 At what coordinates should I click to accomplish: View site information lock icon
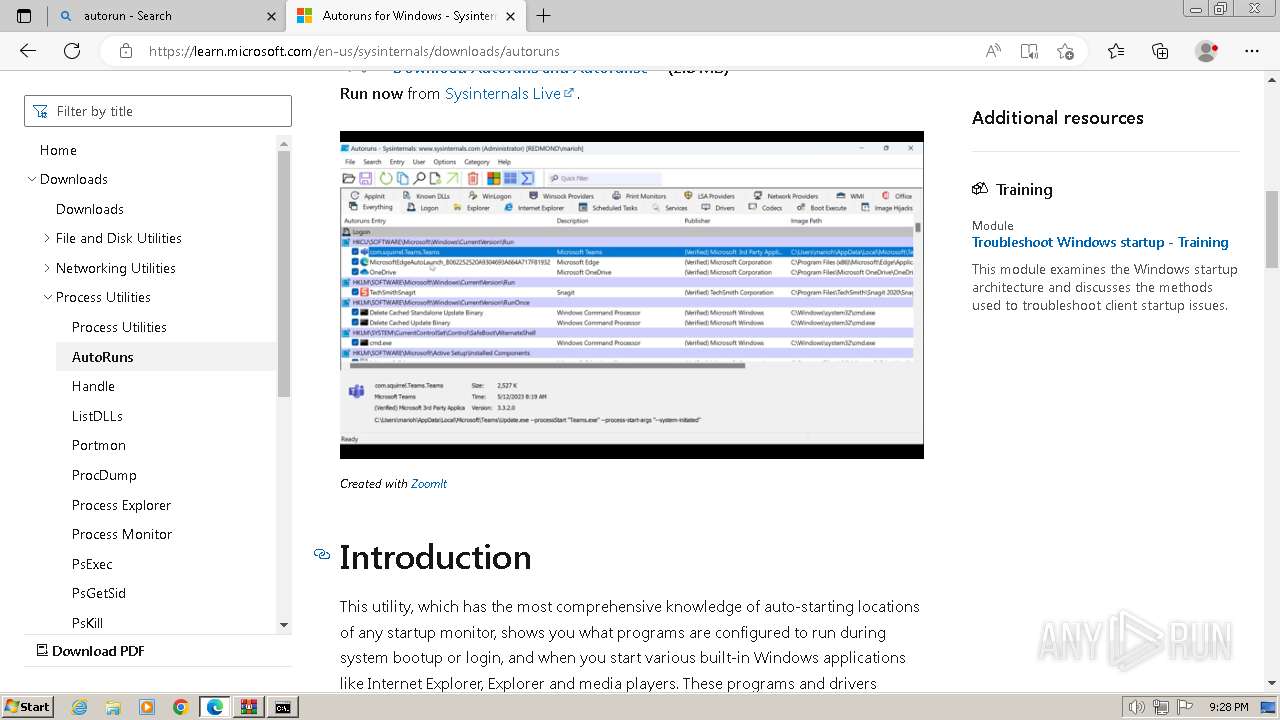[x=125, y=51]
